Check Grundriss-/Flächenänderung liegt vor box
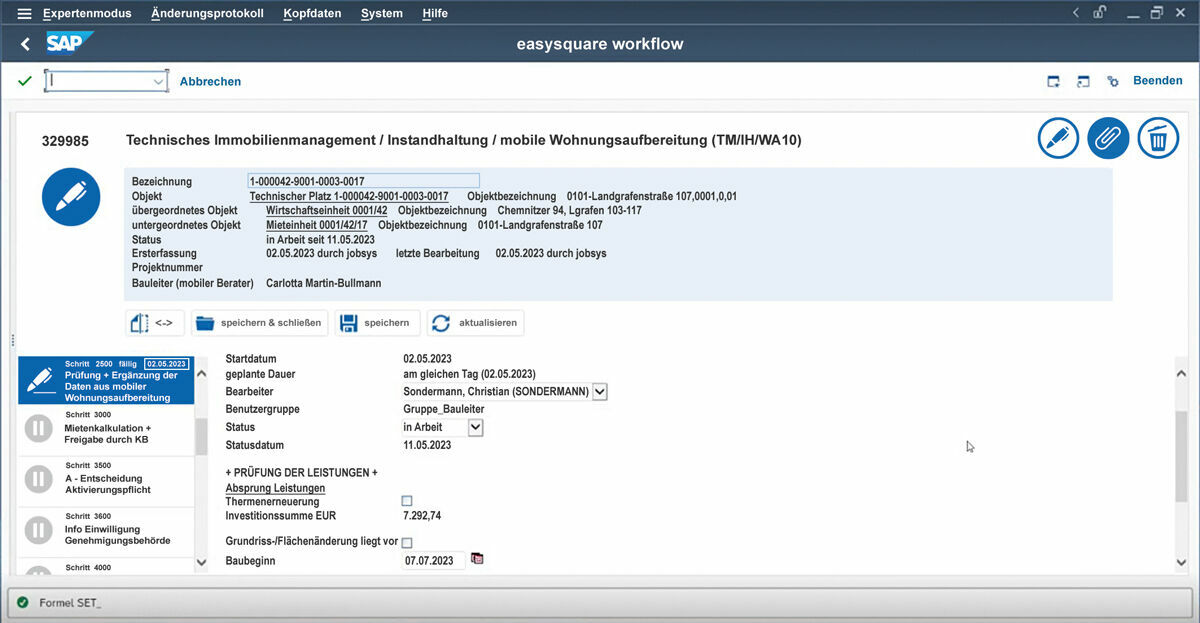This screenshot has height=623, width=1200. coord(407,543)
